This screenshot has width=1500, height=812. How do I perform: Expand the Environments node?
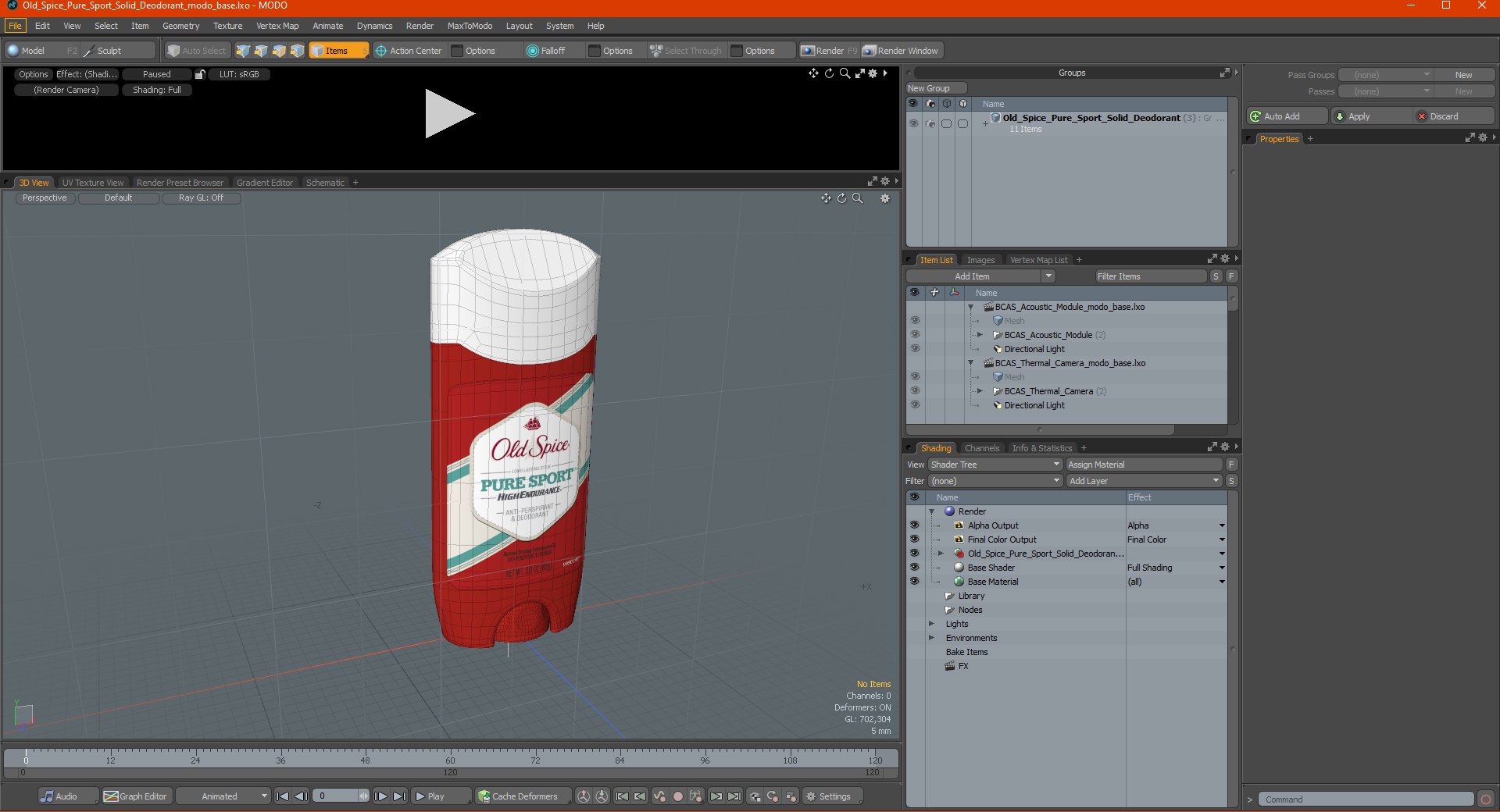pos(931,638)
